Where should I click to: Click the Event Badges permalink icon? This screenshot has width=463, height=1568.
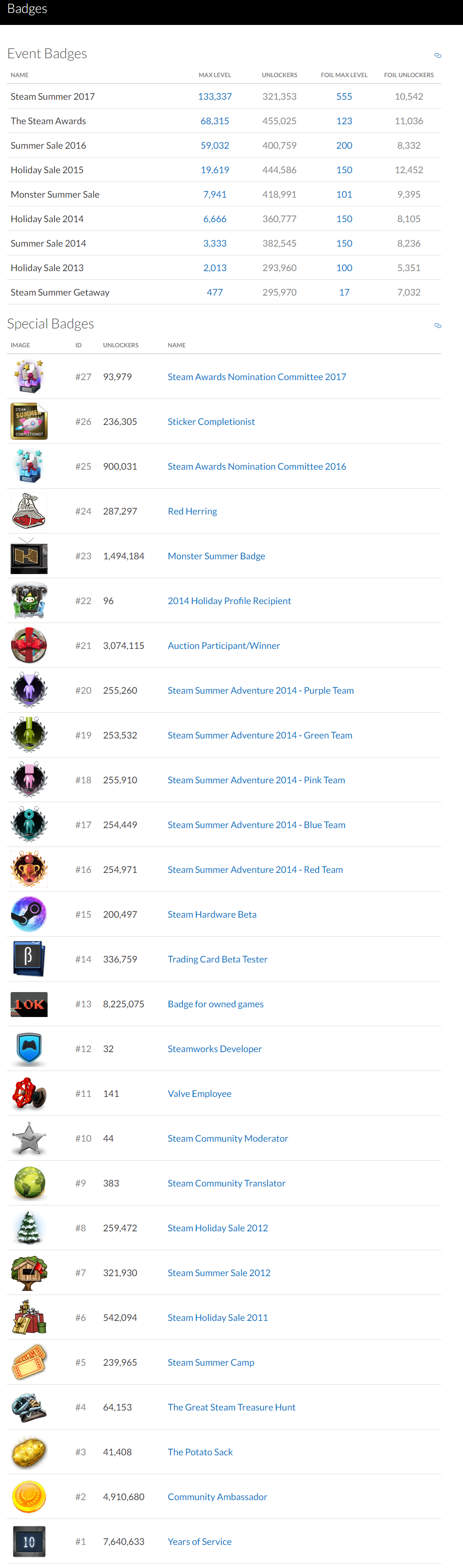[438, 55]
